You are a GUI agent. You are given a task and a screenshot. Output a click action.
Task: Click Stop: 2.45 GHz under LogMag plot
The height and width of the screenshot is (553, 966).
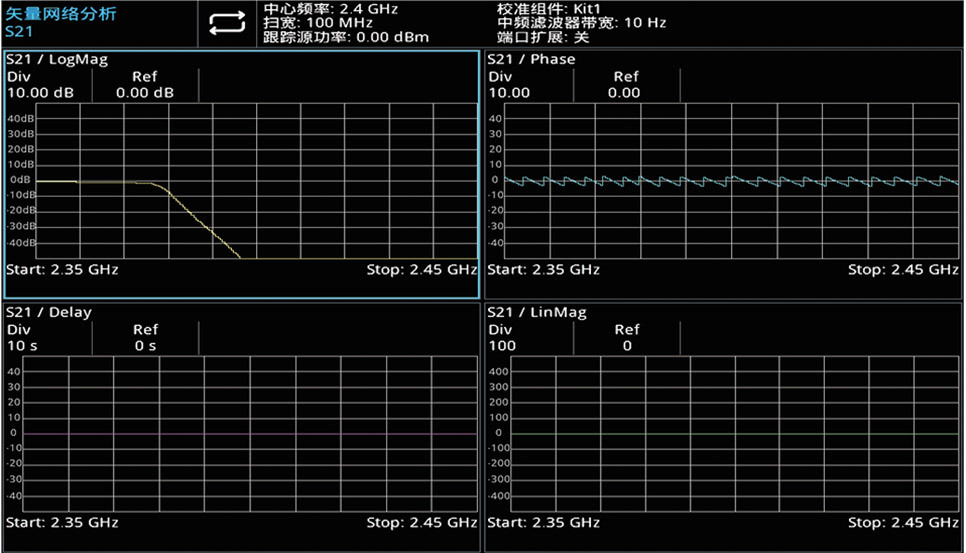(422, 270)
